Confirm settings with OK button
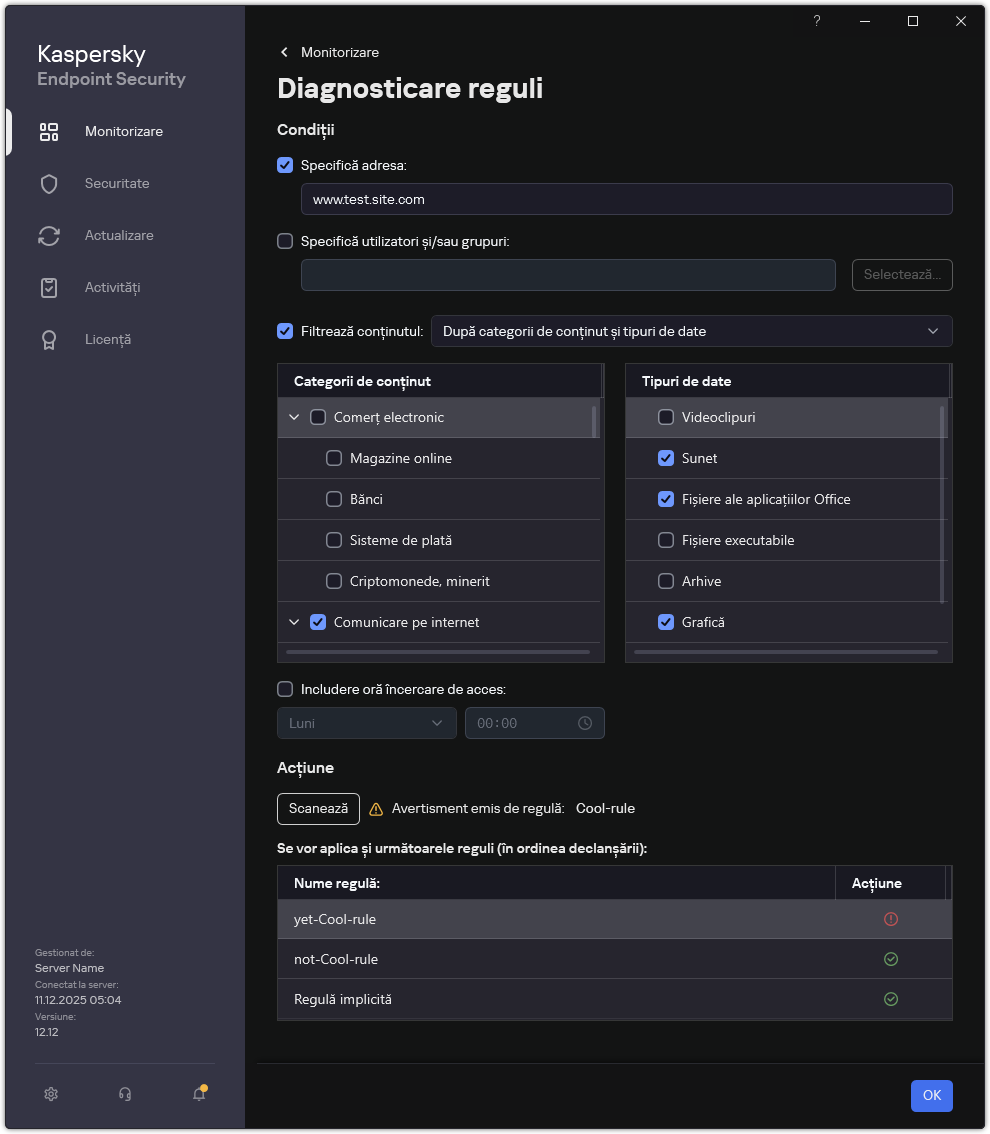This screenshot has width=990, height=1134. [931, 1095]
